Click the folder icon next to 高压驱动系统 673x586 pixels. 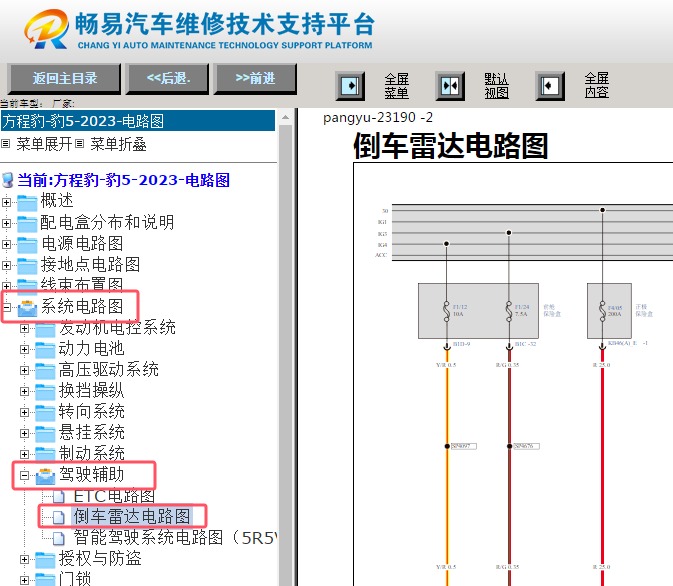(45, 371)
